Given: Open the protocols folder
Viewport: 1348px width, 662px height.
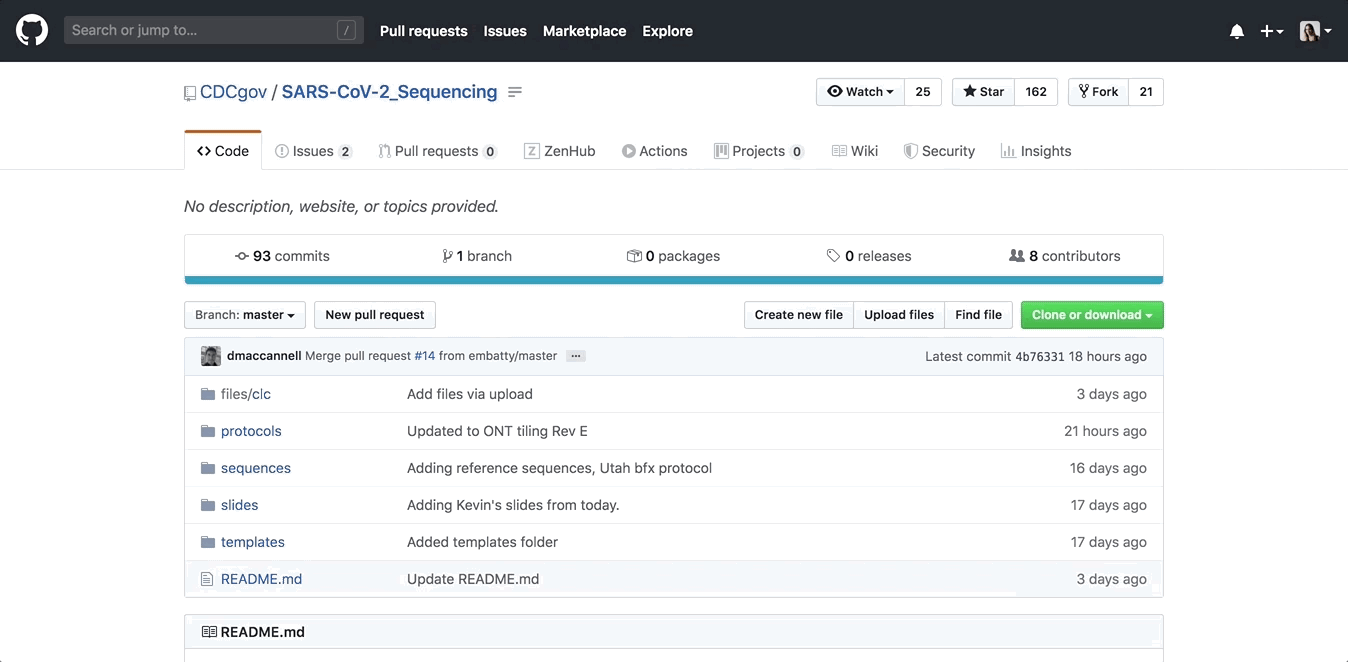Looking at the screenshot, I should pyautogui.click(x=251, y=431).
